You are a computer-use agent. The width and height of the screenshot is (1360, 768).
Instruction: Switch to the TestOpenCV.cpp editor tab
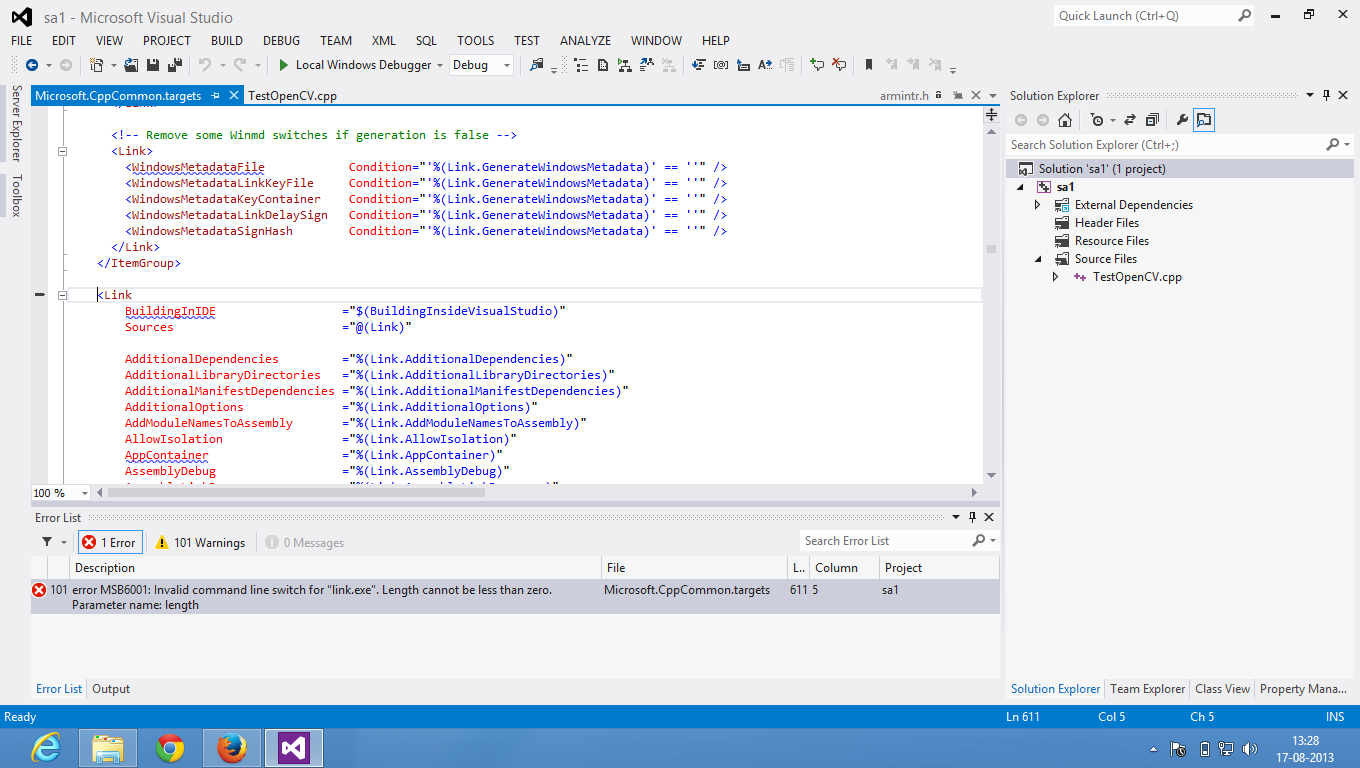[x=292, y=96]
